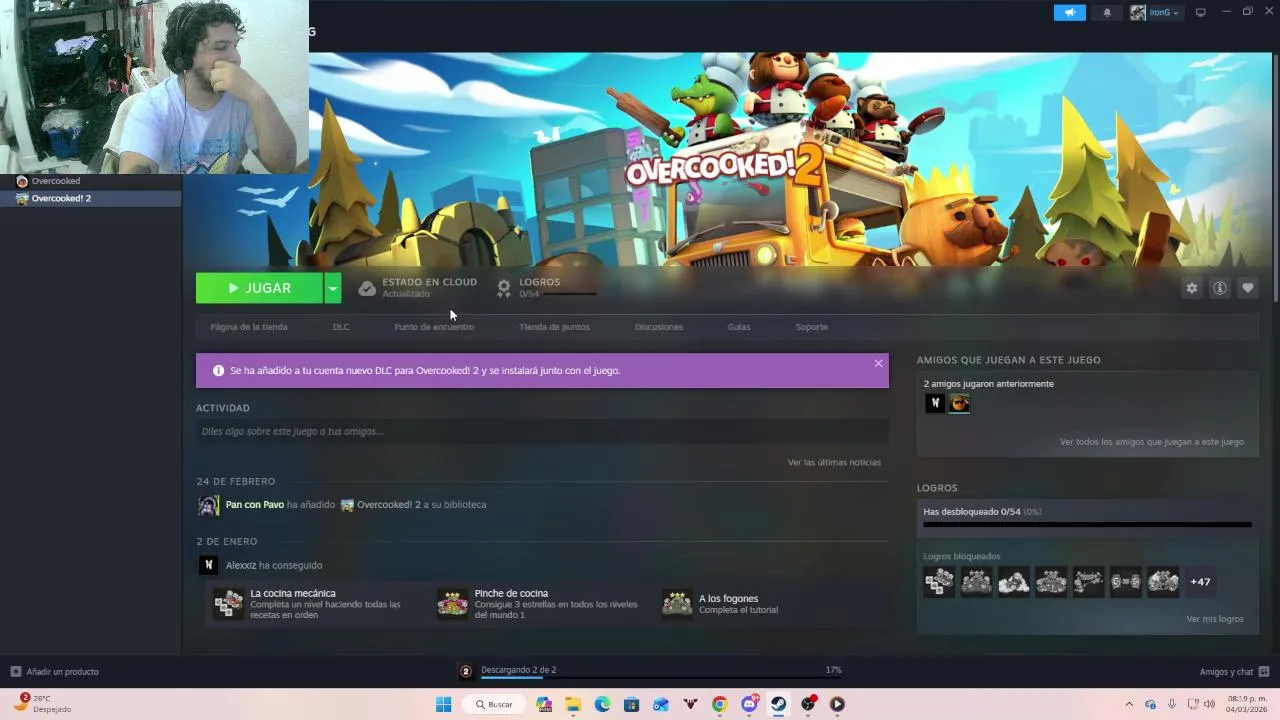
Task: Click the activity comment input field
Action: coord(542,431)
